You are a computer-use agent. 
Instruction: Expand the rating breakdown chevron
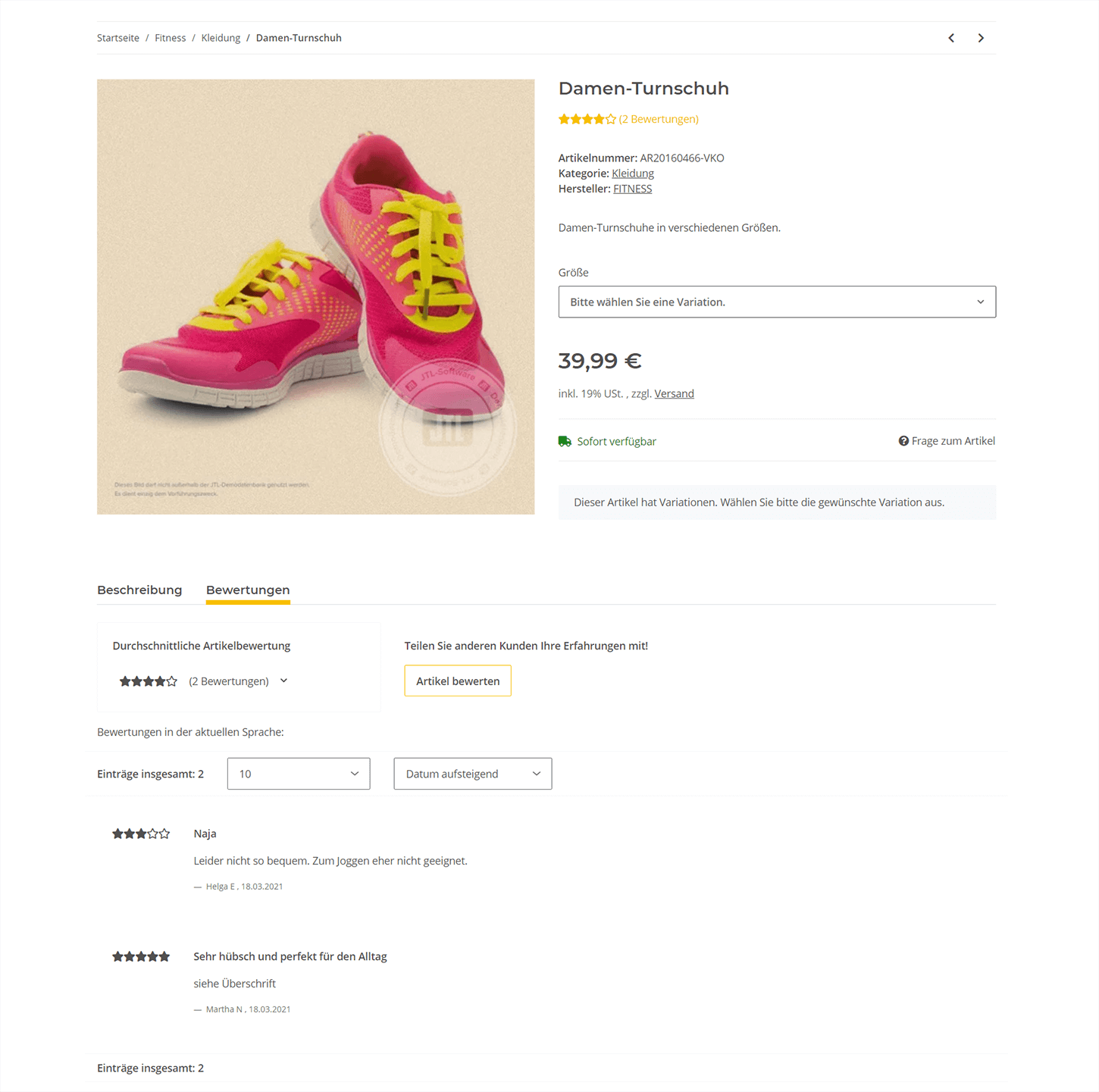[284, 681]
